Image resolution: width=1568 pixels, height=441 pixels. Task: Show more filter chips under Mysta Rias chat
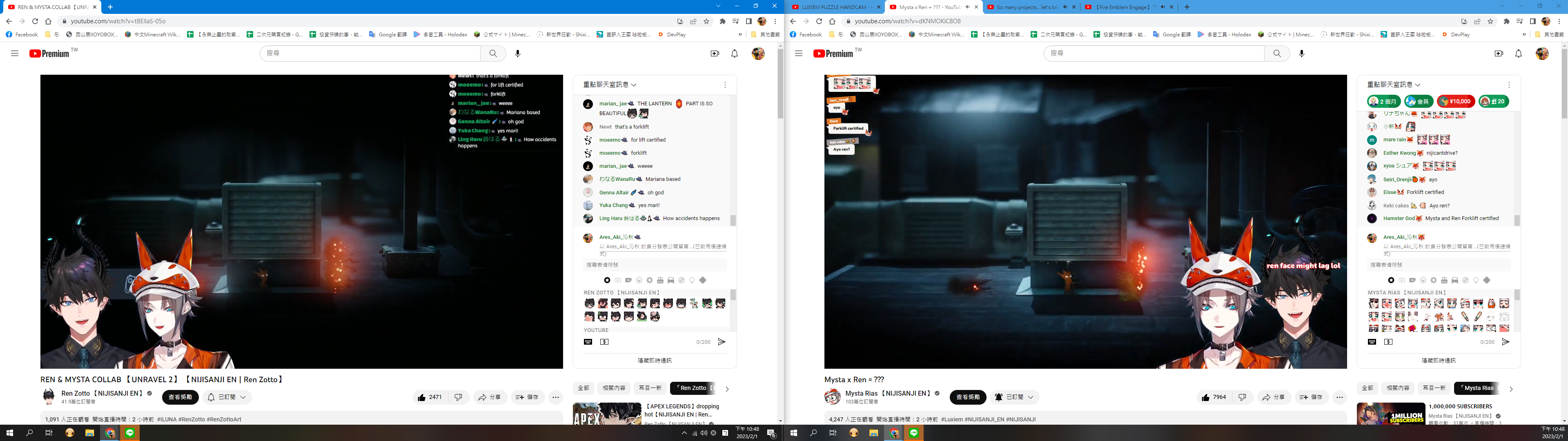coord(1511,389)
